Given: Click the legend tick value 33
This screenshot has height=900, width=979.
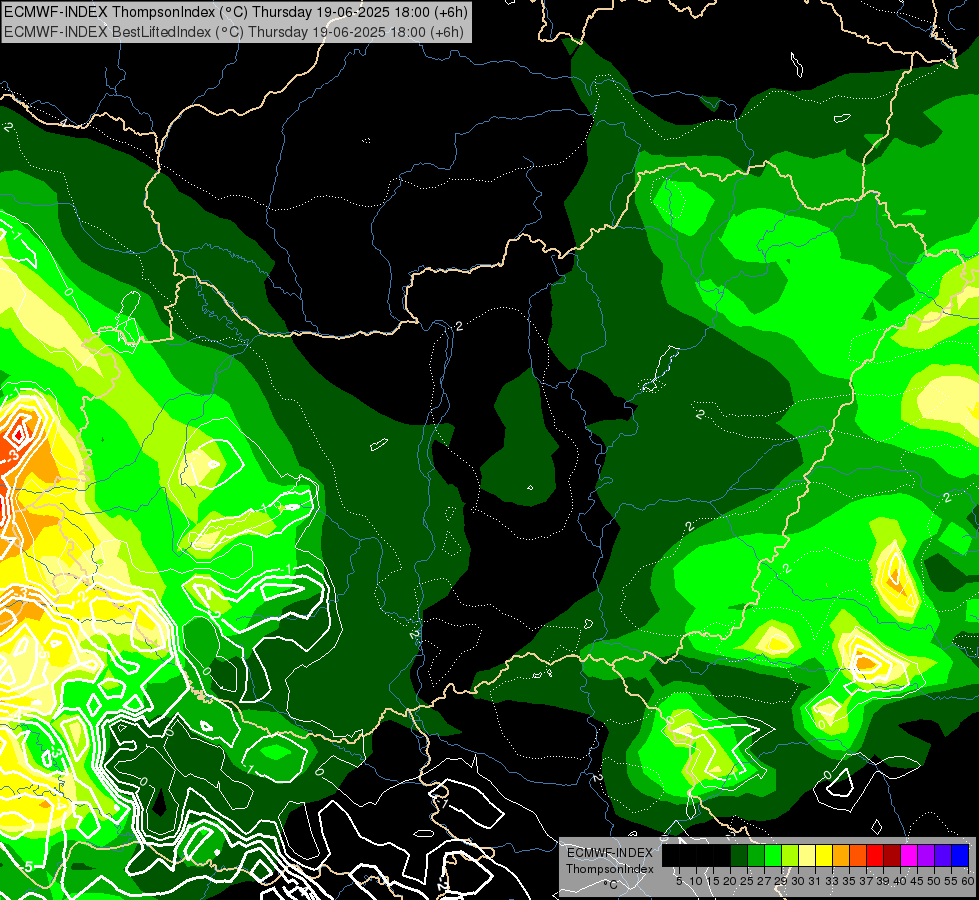Looking at the screenshot, I should tap(832, 881).
